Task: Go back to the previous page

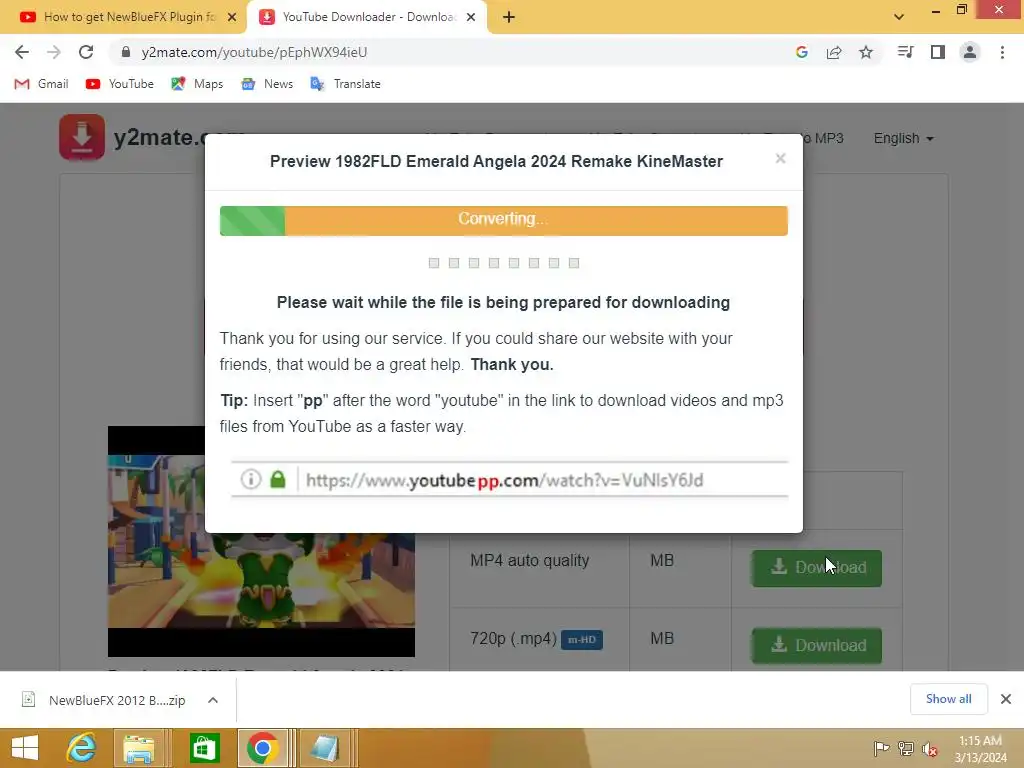Action: coord(22,52)
